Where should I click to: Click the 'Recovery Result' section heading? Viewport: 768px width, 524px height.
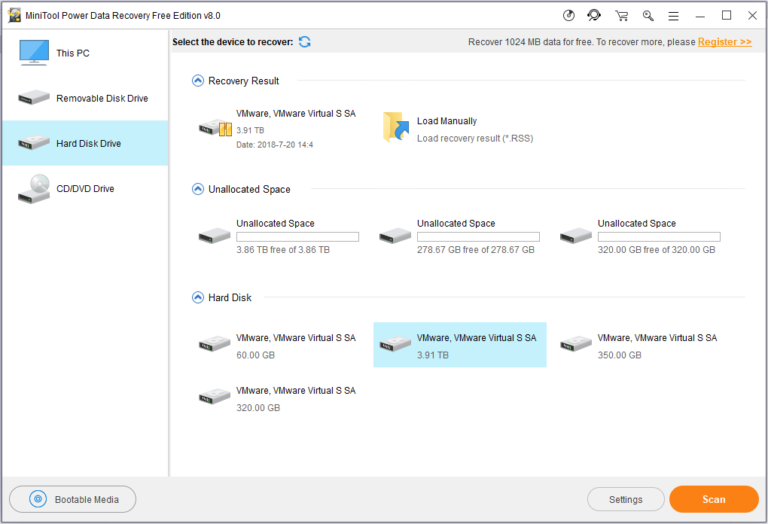point(243,81)
